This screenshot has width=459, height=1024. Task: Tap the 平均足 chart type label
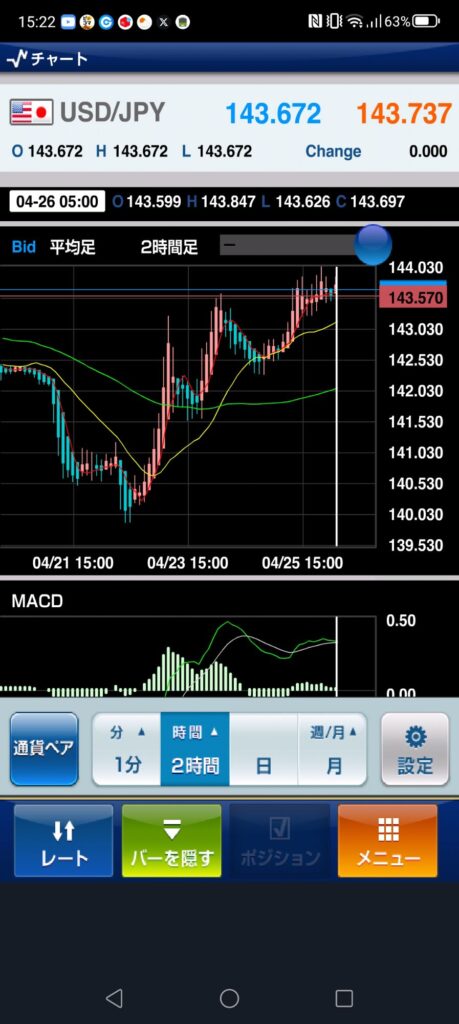[x=72, y=247]
